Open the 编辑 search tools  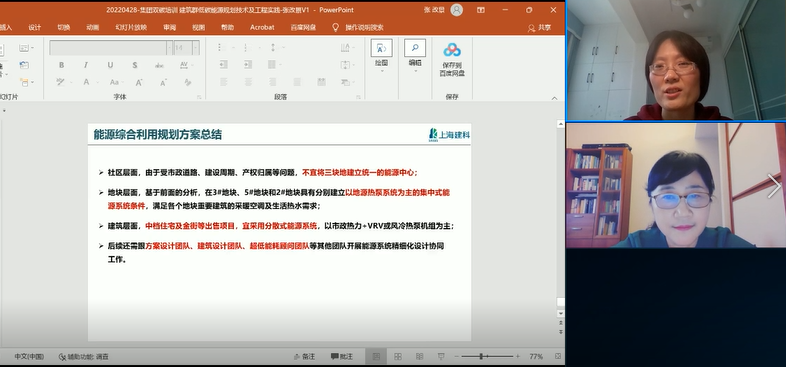(415, 55)
